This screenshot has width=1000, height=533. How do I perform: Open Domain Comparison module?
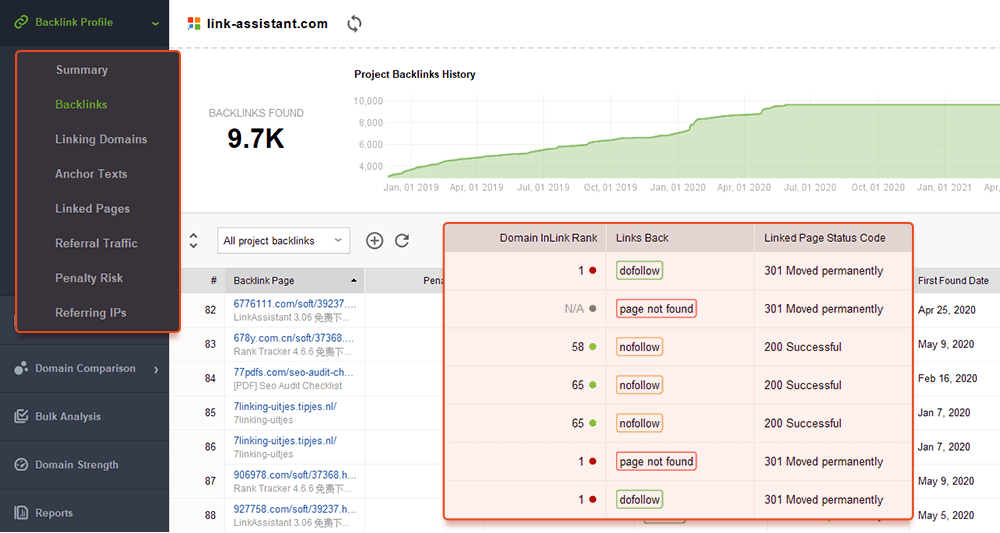pos(85,369)
